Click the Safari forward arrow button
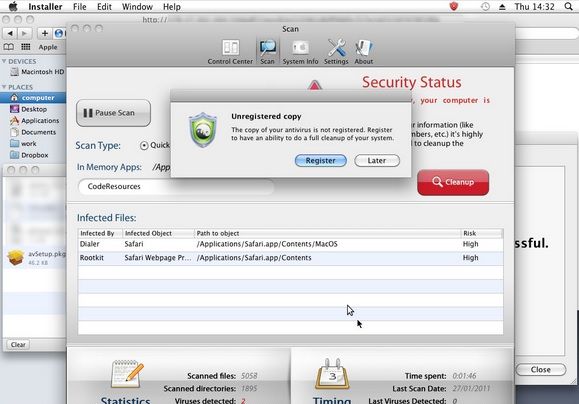This screenshot has height=404, width=579. click(24, 33)
